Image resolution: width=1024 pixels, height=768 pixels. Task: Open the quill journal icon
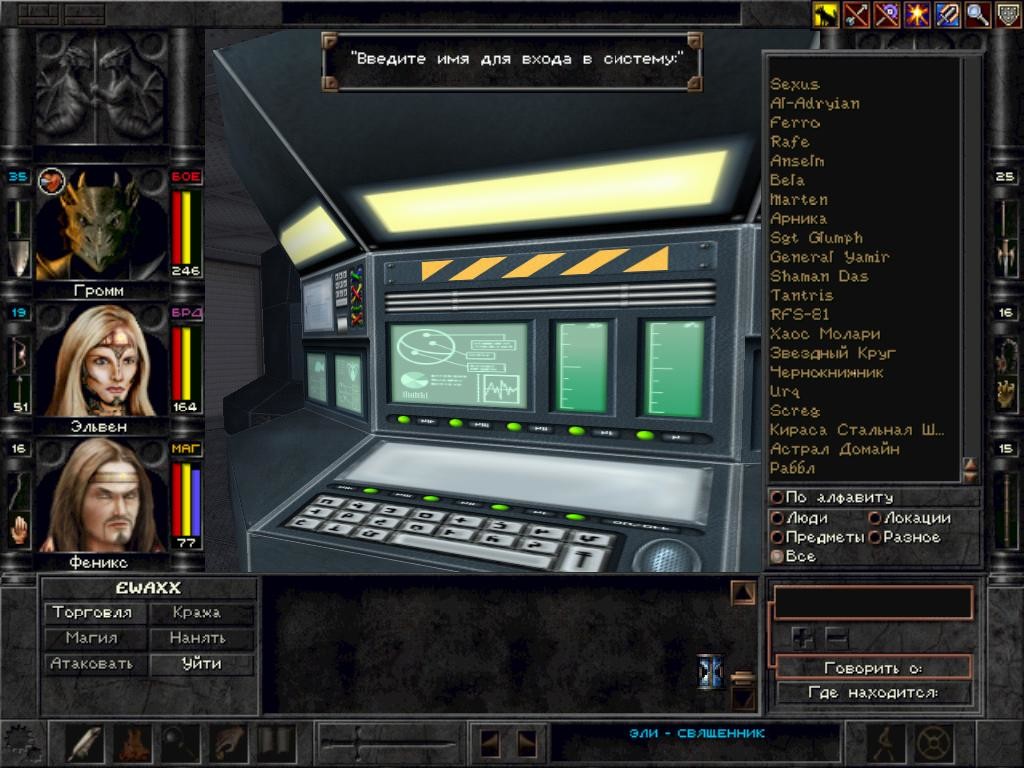pos(85,743)
